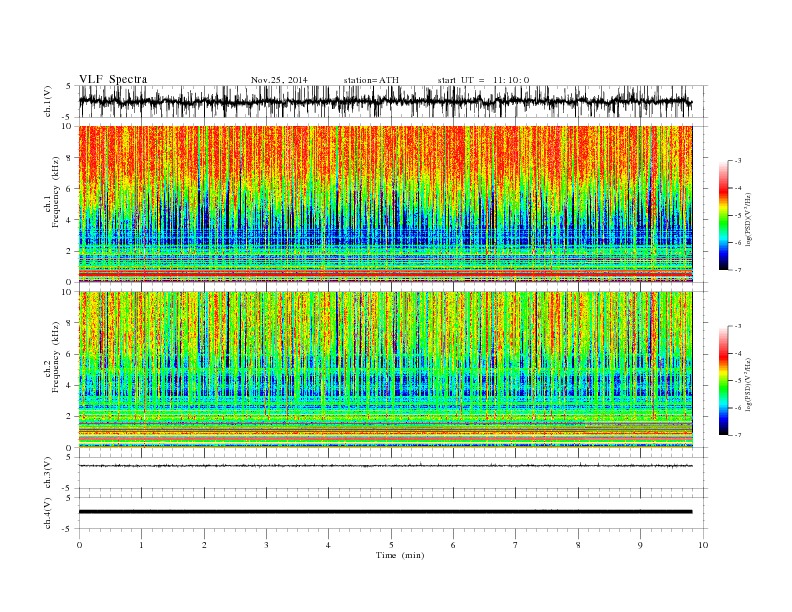Click the "6" minute time axis tick label

[453, 545]
